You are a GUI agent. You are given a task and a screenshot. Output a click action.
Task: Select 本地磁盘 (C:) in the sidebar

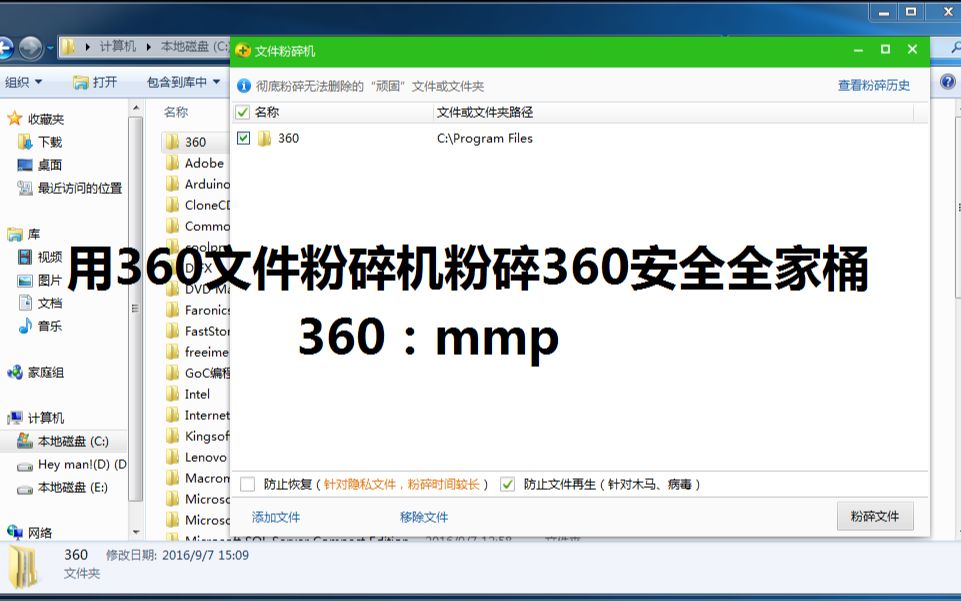click(x=62, y=440)
